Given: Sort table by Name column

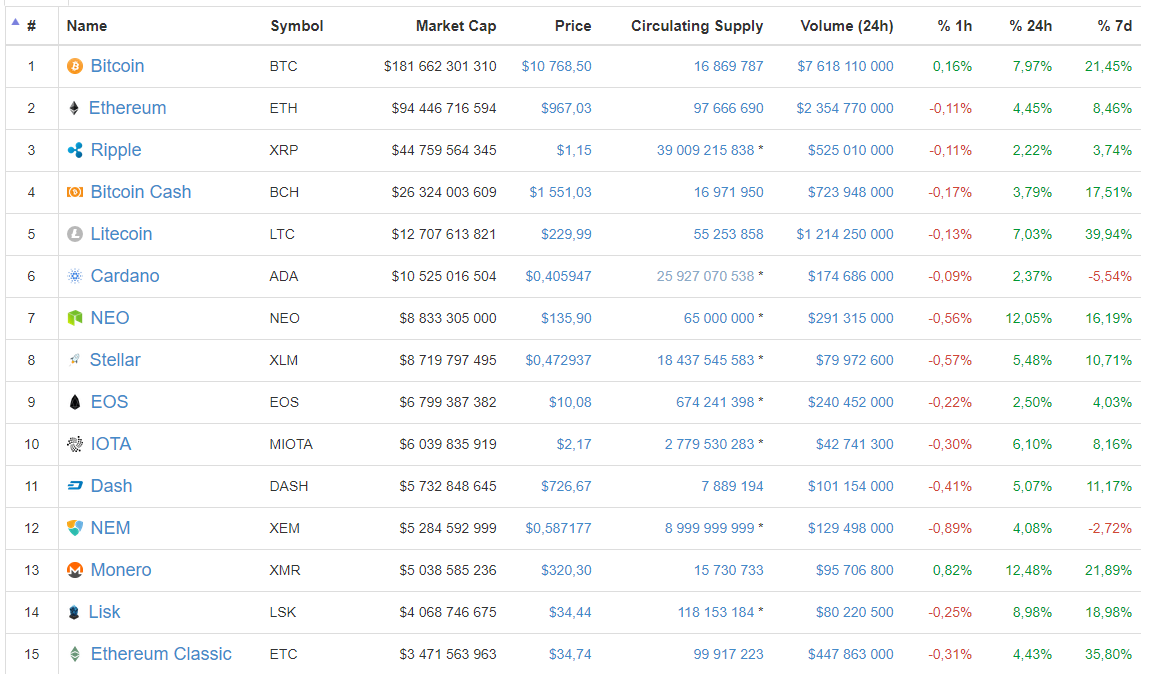Looking at the screenshot, I should (x=86, y=26).
